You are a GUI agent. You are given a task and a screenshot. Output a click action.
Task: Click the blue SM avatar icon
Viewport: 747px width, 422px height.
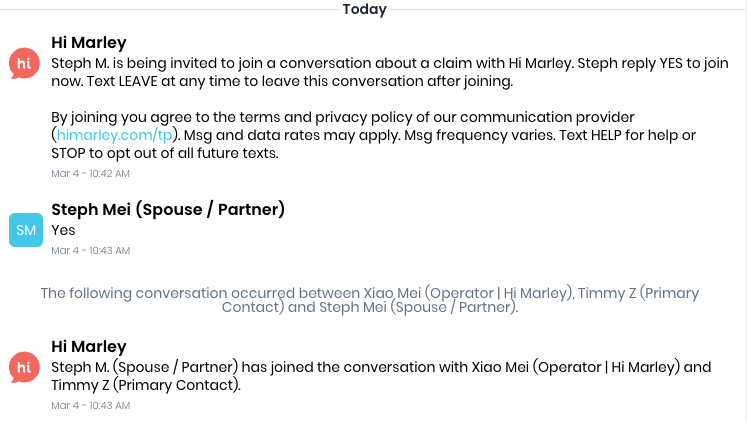24,230
